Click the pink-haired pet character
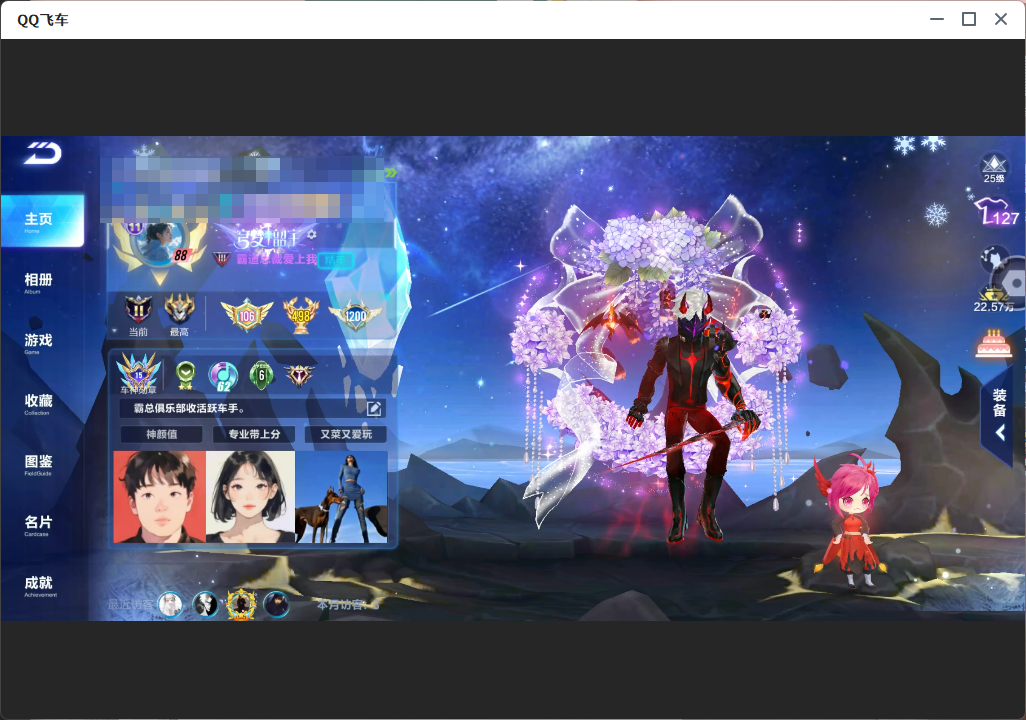 pos(849,520)
